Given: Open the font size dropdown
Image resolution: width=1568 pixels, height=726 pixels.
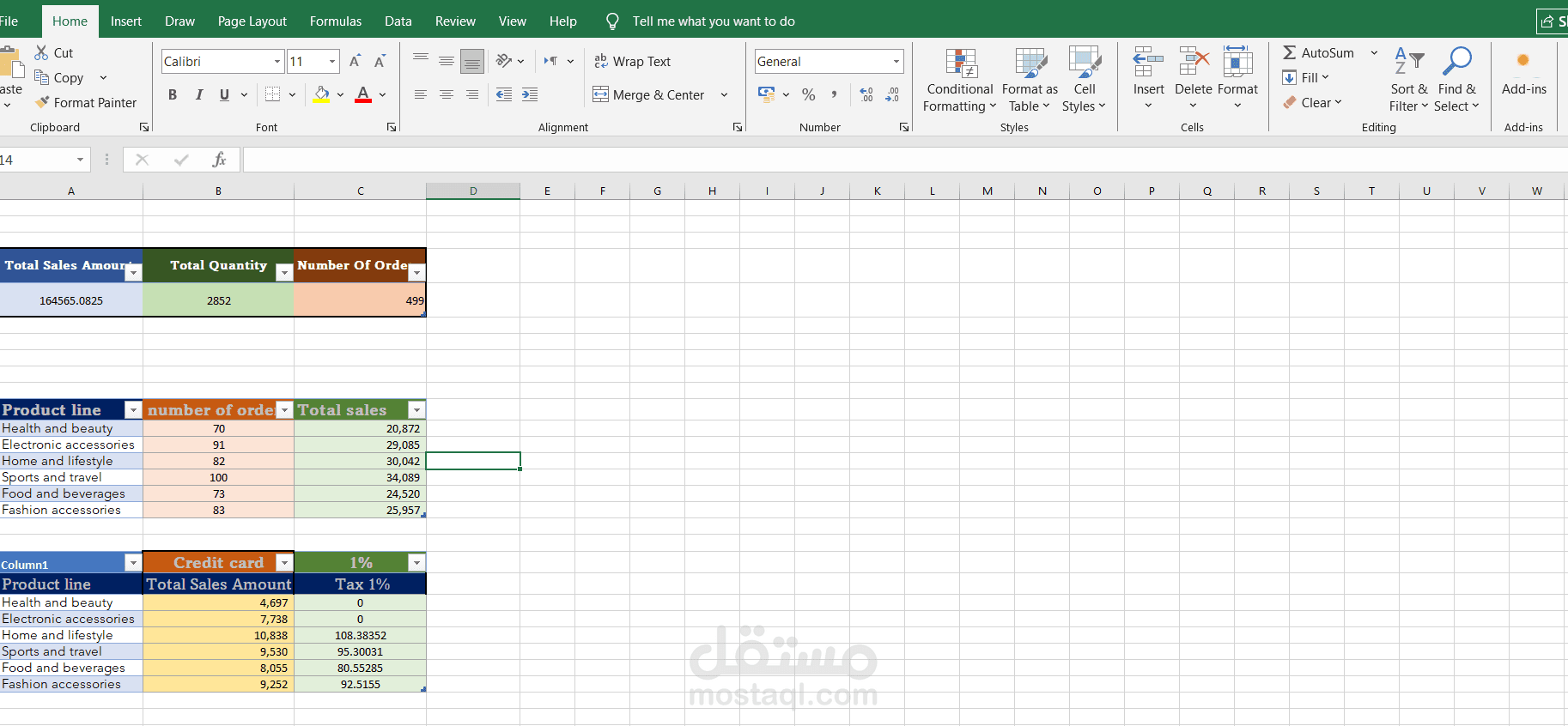Looking at the screenshot, I should tap(332, 61).
